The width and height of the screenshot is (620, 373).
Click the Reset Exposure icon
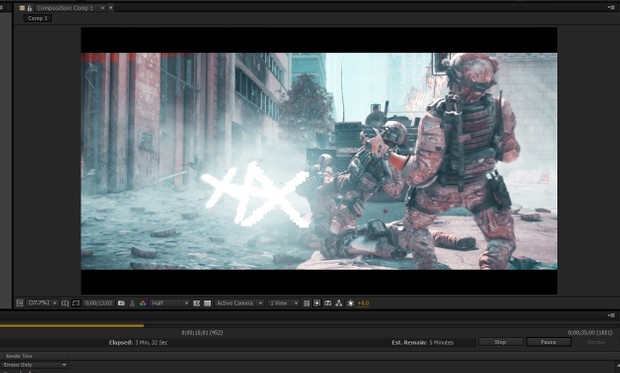coord(350,303)
